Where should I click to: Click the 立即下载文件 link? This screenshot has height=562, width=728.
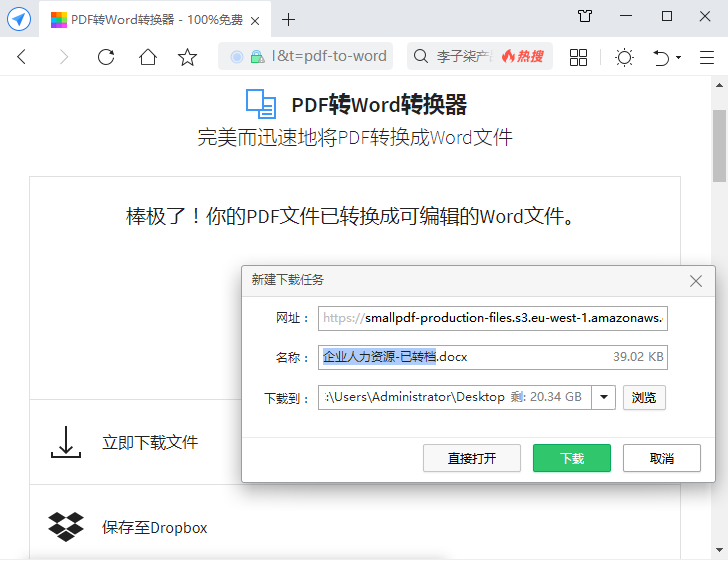tap(150, 442)
